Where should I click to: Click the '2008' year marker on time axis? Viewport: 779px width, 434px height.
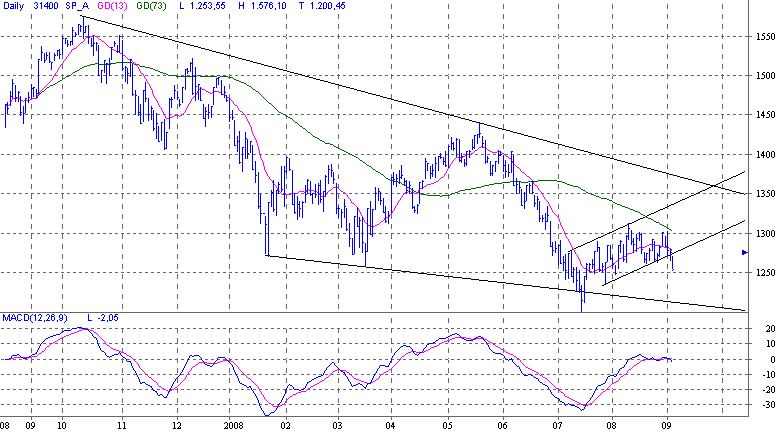(x=234, y=426)
